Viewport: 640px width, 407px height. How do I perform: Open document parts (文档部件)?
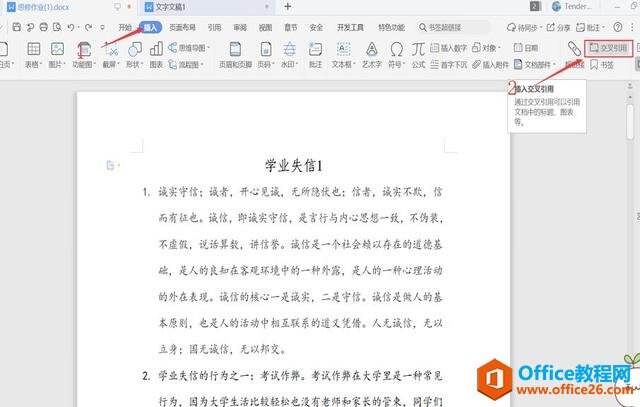coord(535,64)
